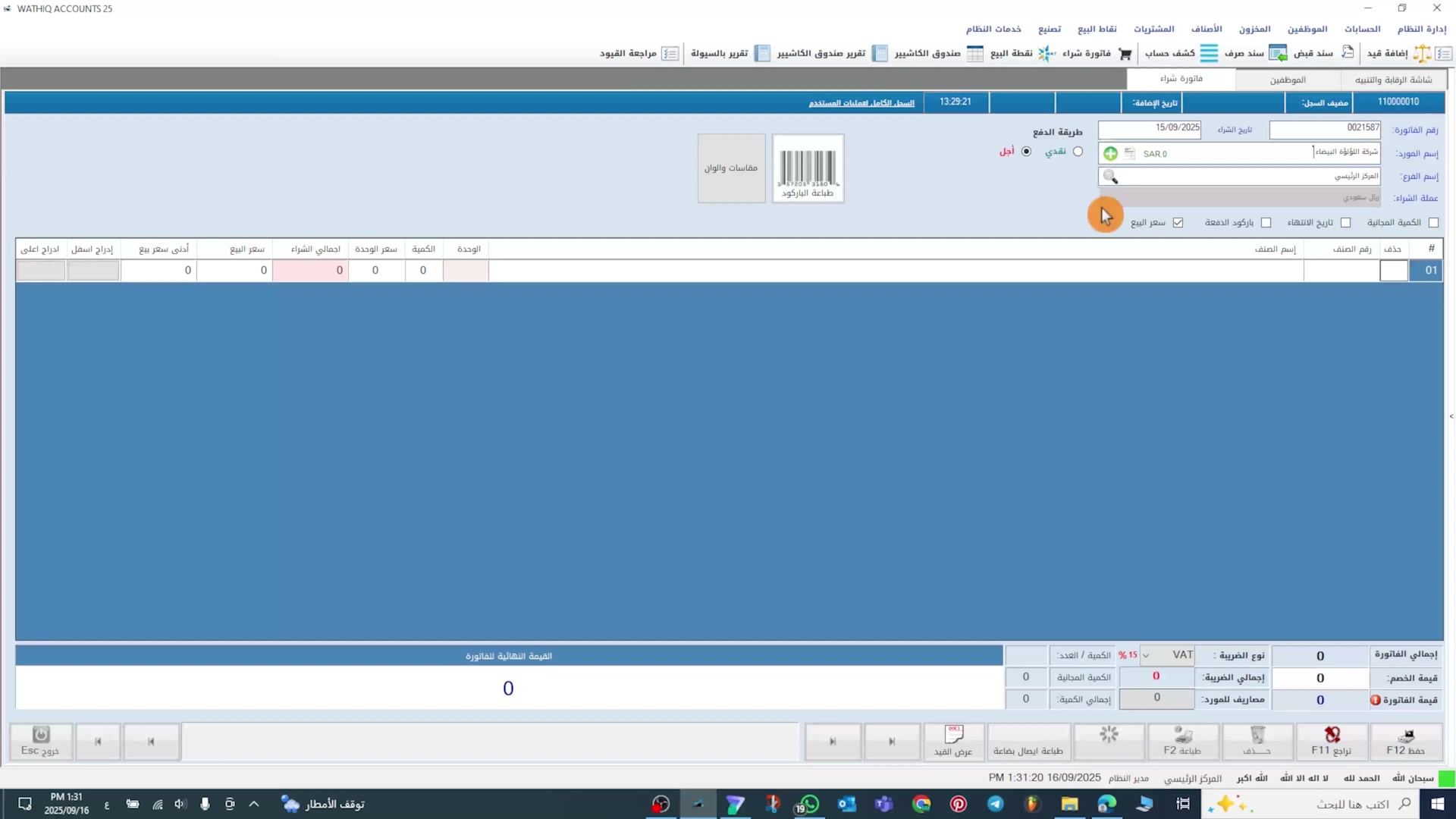
Task: Uncheck the سعر البيع checkbox
Action: (1178, 223)
